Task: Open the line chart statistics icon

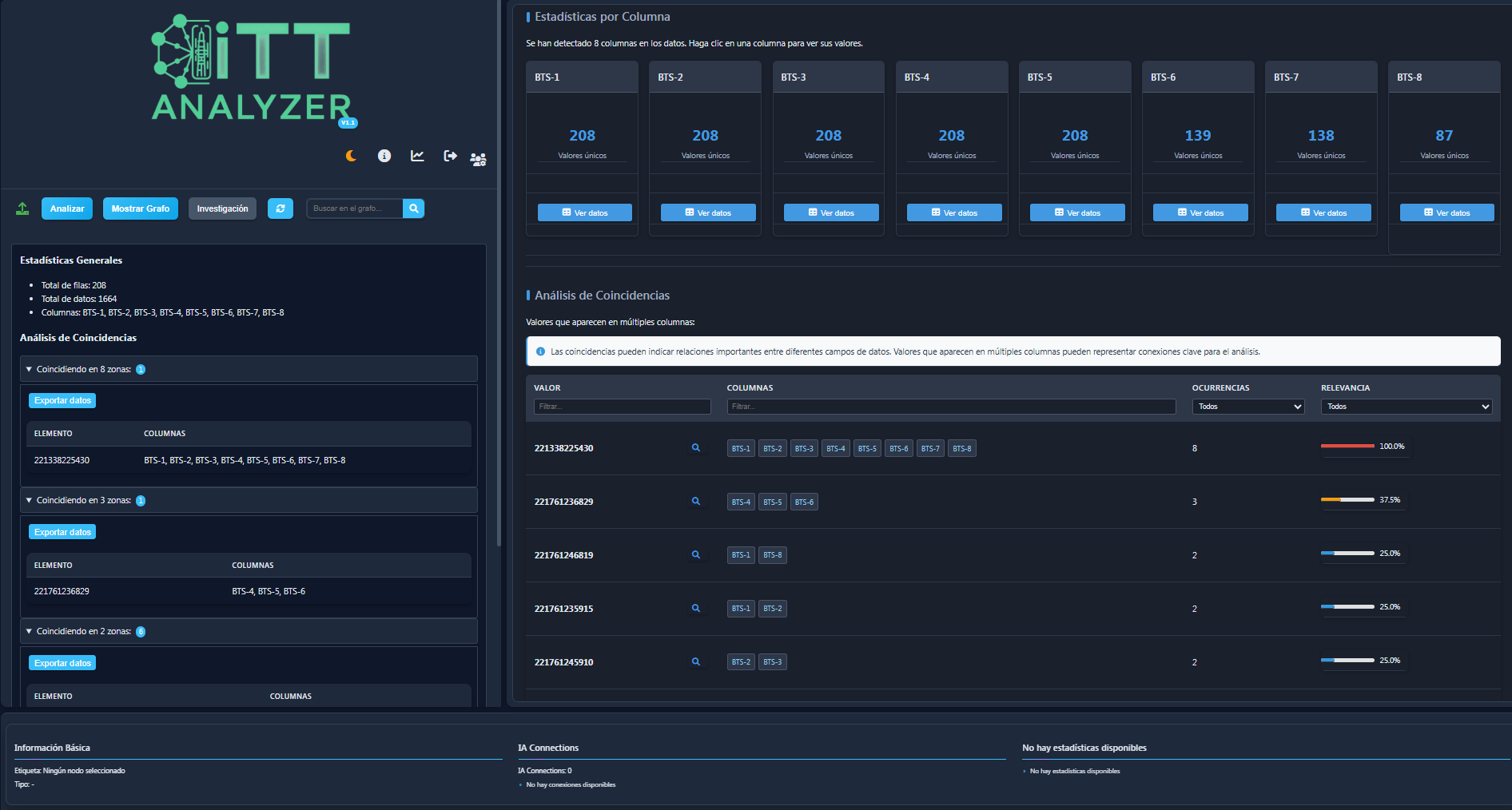Action: pyautogui.click(x=417, y=156)
